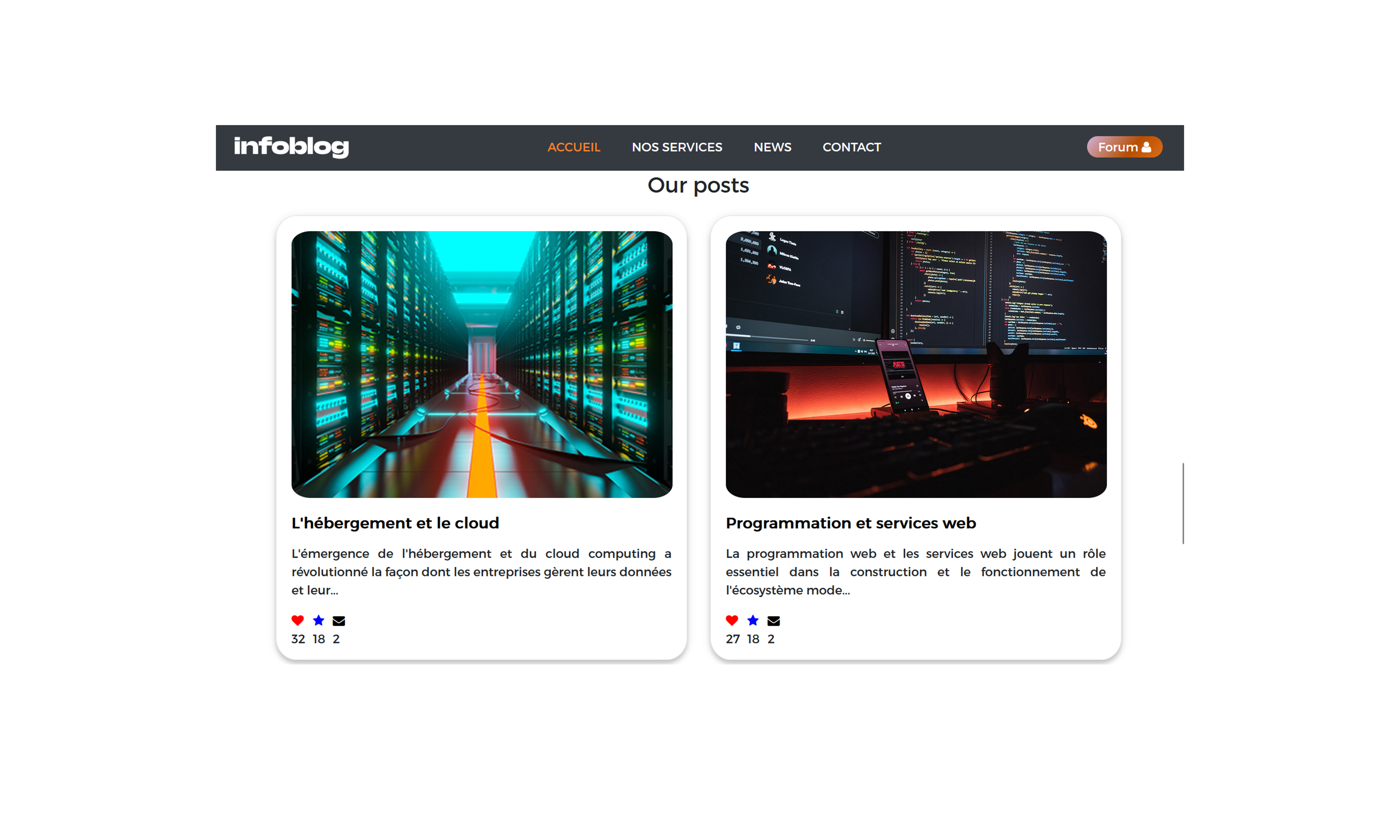
Task: Like the L'hébergement et le cloud post
Action: pyautogui.click(x=298, y=620)
